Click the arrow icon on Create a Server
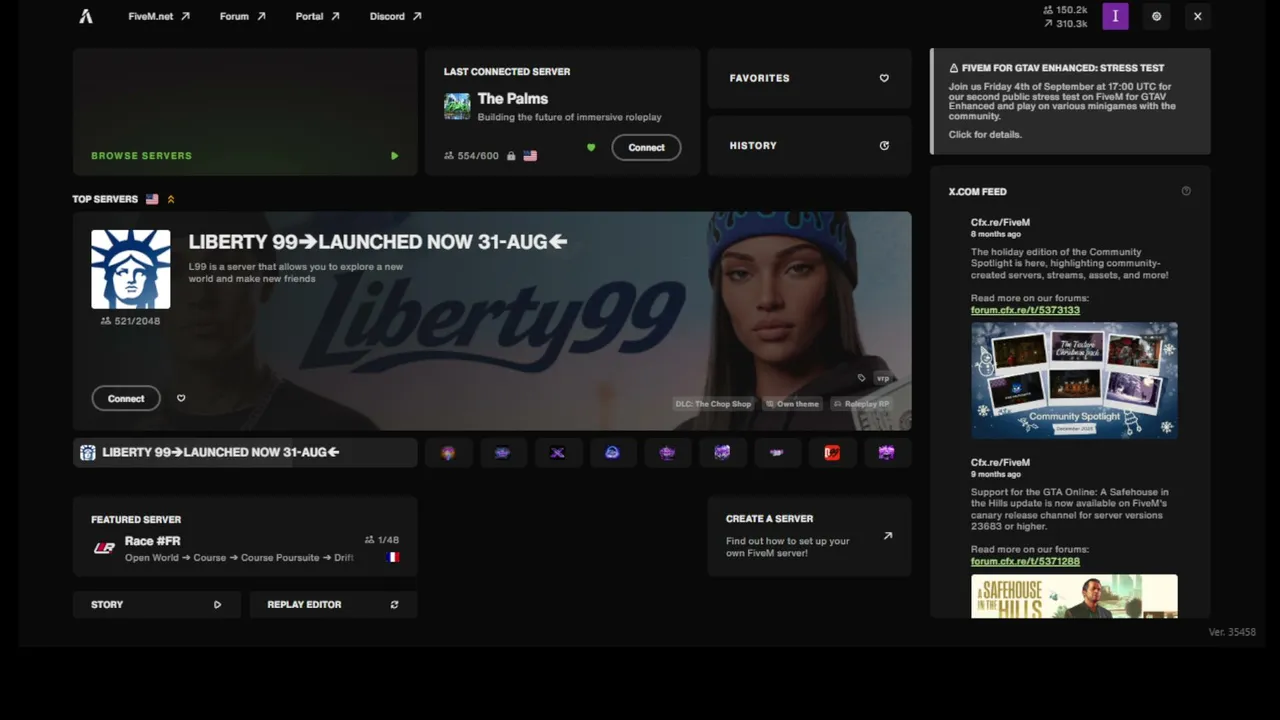The width and height of the screenshot is (1280, 720). 887,536
